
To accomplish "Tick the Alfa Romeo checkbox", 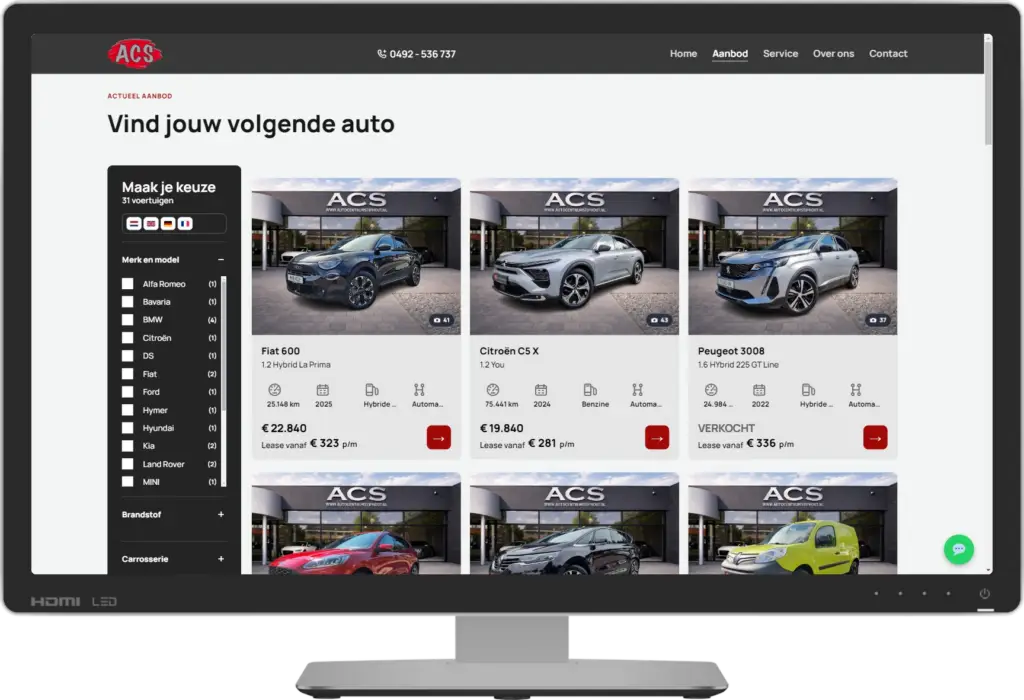I will pos(127,283).
